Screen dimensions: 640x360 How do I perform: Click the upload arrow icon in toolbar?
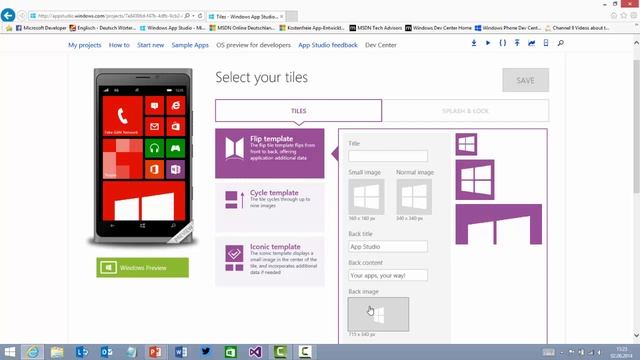tap(517, 43)
